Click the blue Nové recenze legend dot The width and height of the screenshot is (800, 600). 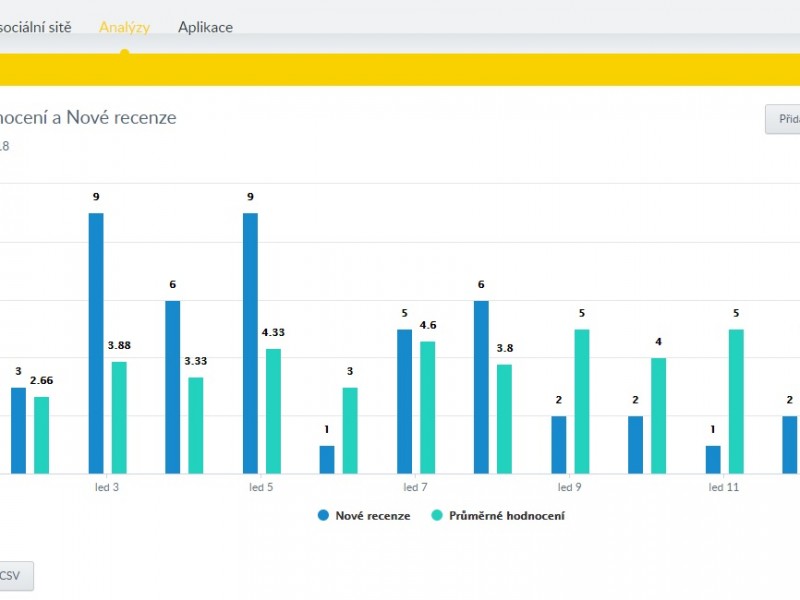click(x=324, y=516)
